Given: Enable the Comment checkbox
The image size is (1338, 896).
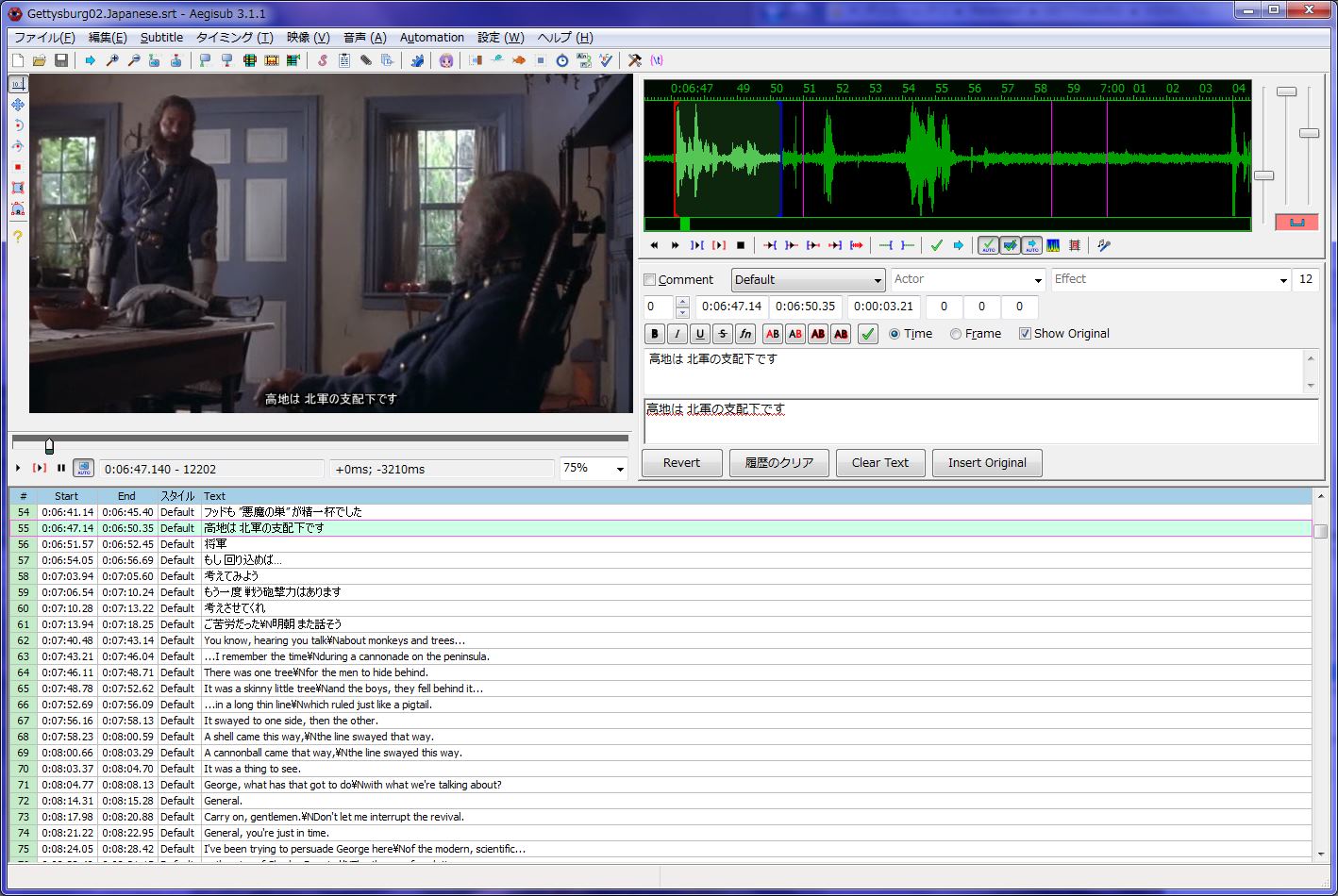Looking at the screenshot, I should 649,280.
